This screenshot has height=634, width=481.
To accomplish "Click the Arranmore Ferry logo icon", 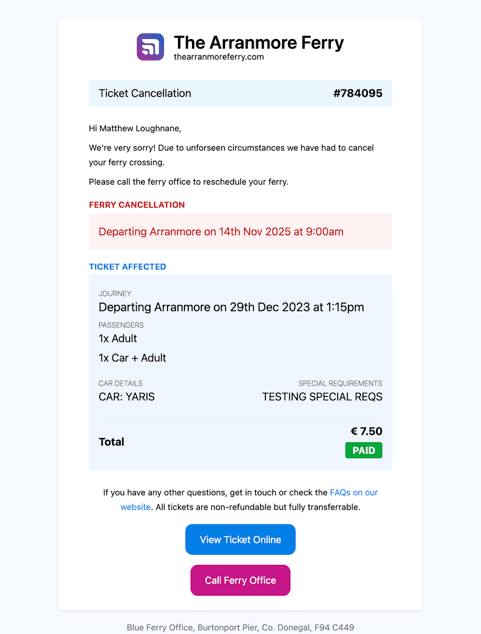I will click(x=150, y=47).
